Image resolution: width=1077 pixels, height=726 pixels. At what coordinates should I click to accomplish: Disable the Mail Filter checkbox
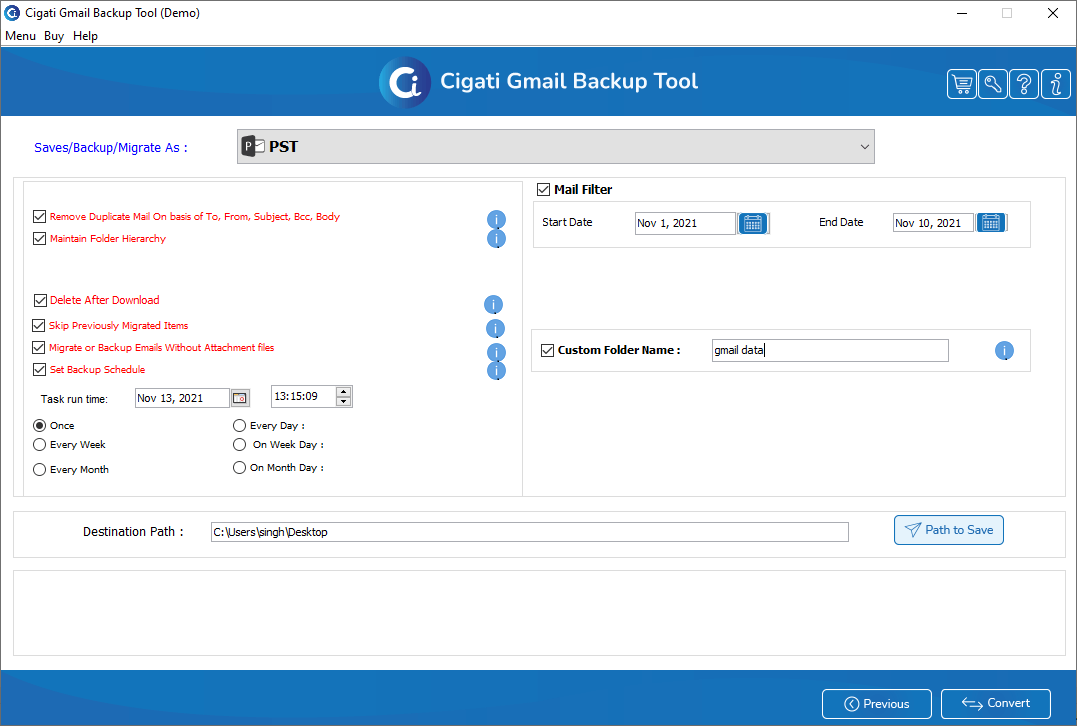tap(543, 190)
